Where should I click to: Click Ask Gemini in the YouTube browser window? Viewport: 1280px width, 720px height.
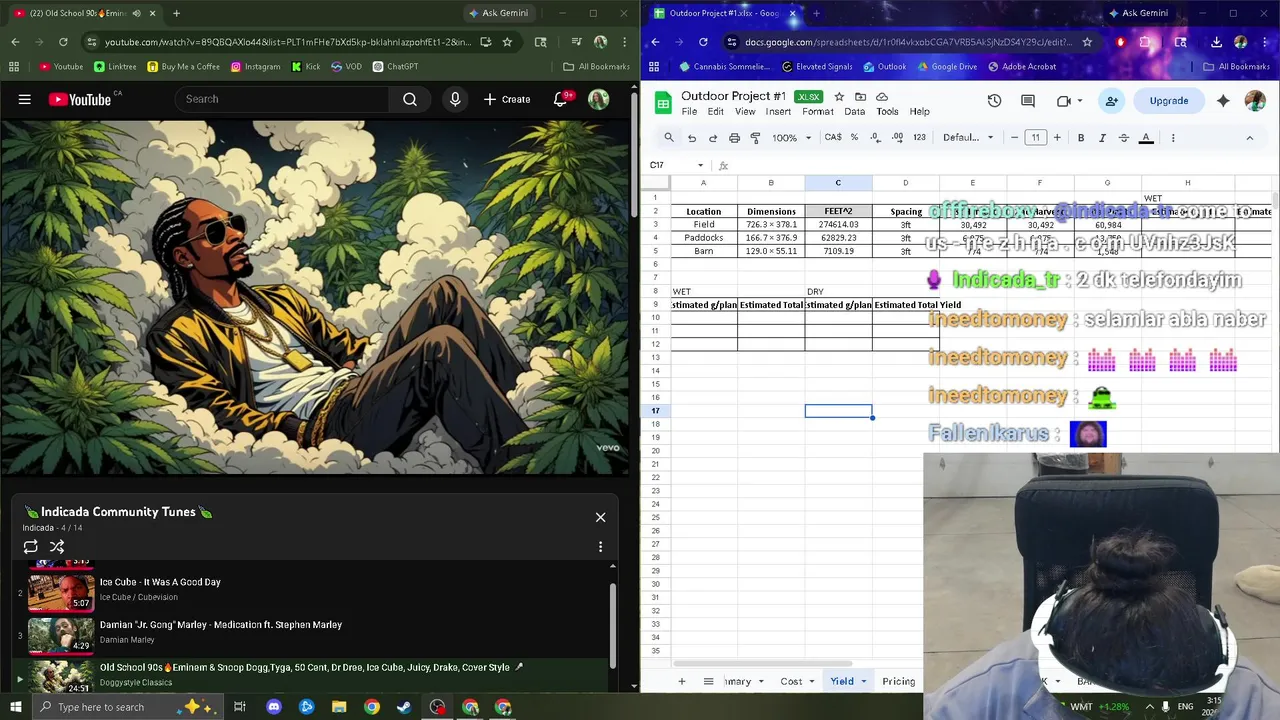tap(498, 13)
